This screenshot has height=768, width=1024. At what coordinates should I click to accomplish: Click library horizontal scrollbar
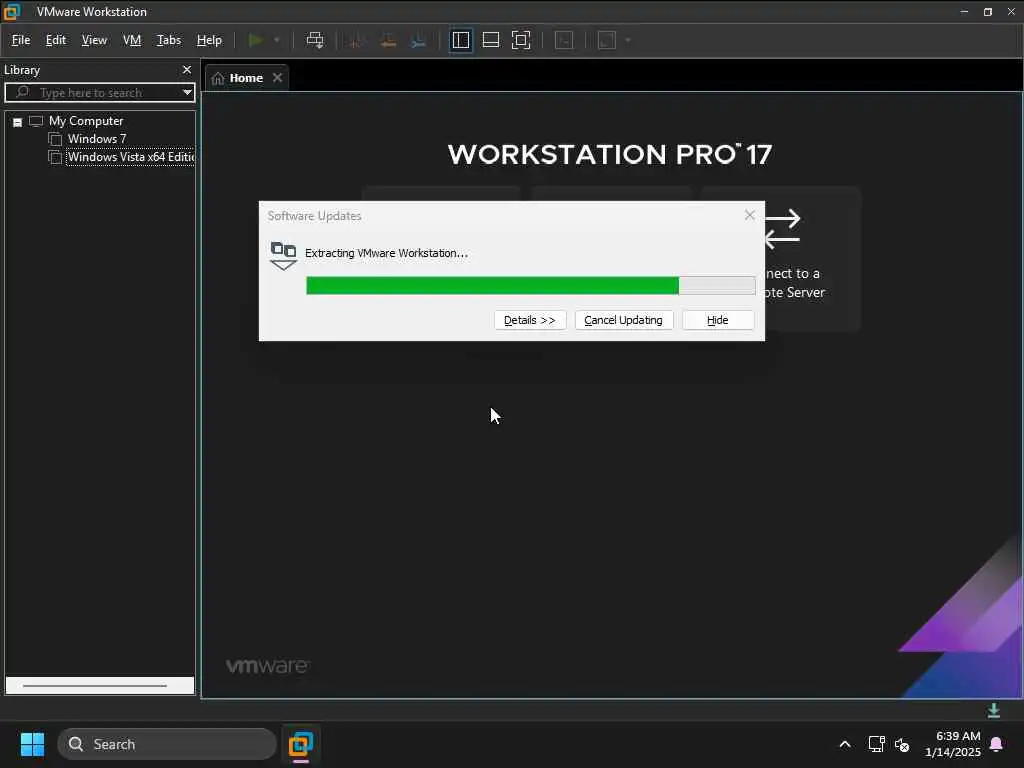click(95, 686)
